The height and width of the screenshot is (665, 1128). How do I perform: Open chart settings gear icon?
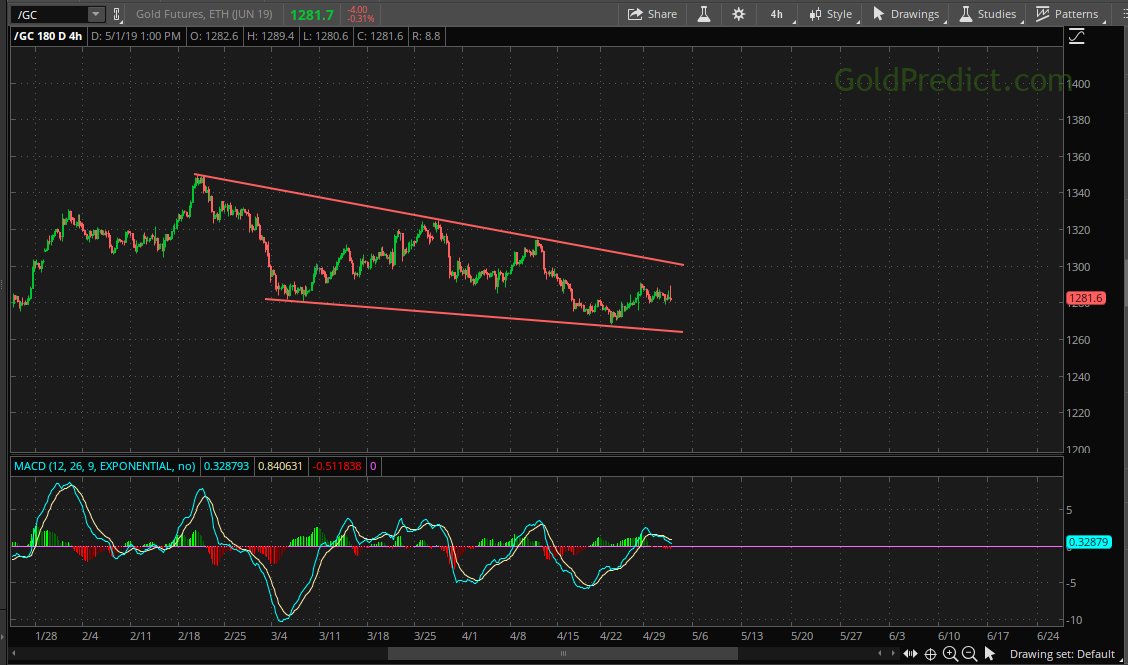[x=739, y=14]
